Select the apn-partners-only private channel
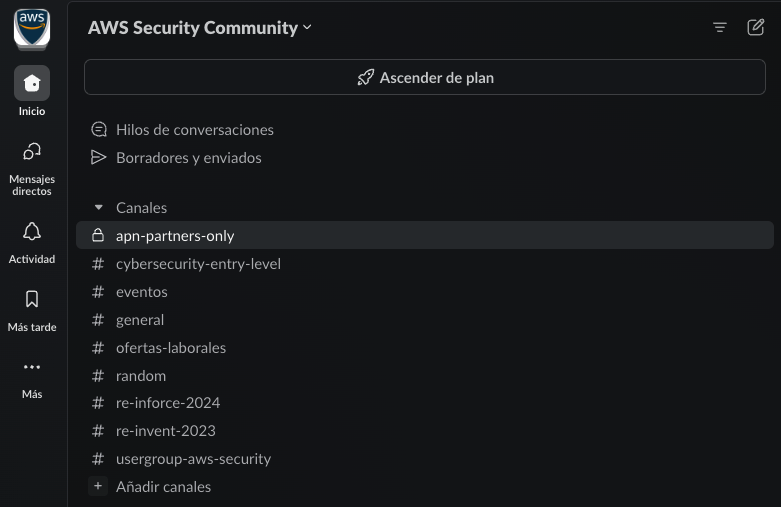Viewport: 781px width, 507px height. click(175, 236)
